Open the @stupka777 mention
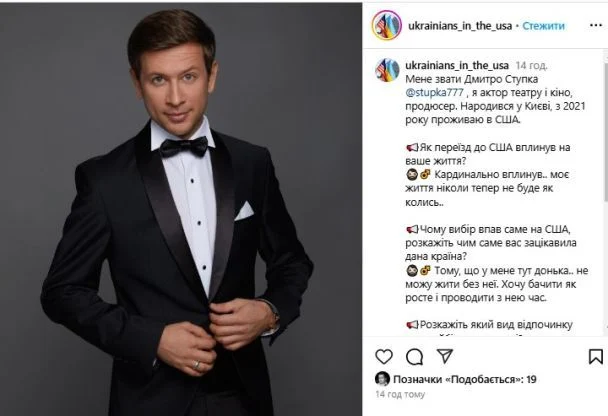Image resolution: width=608 pixels, height=416 pixels. coord(434,93)
